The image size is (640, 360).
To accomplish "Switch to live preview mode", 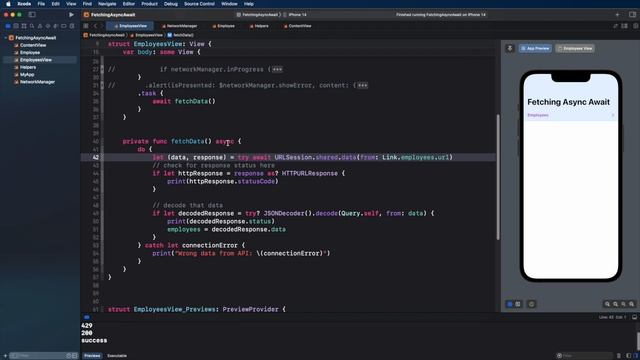I will click(510, 304).
